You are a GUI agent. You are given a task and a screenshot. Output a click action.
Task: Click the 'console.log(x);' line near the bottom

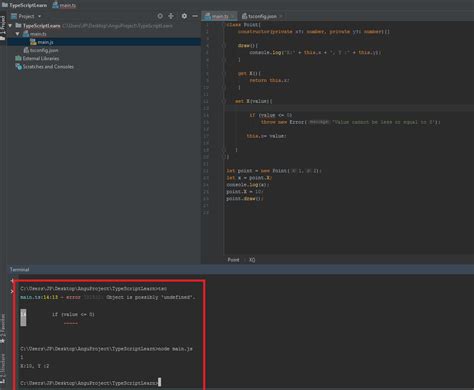tap(248, 185)
